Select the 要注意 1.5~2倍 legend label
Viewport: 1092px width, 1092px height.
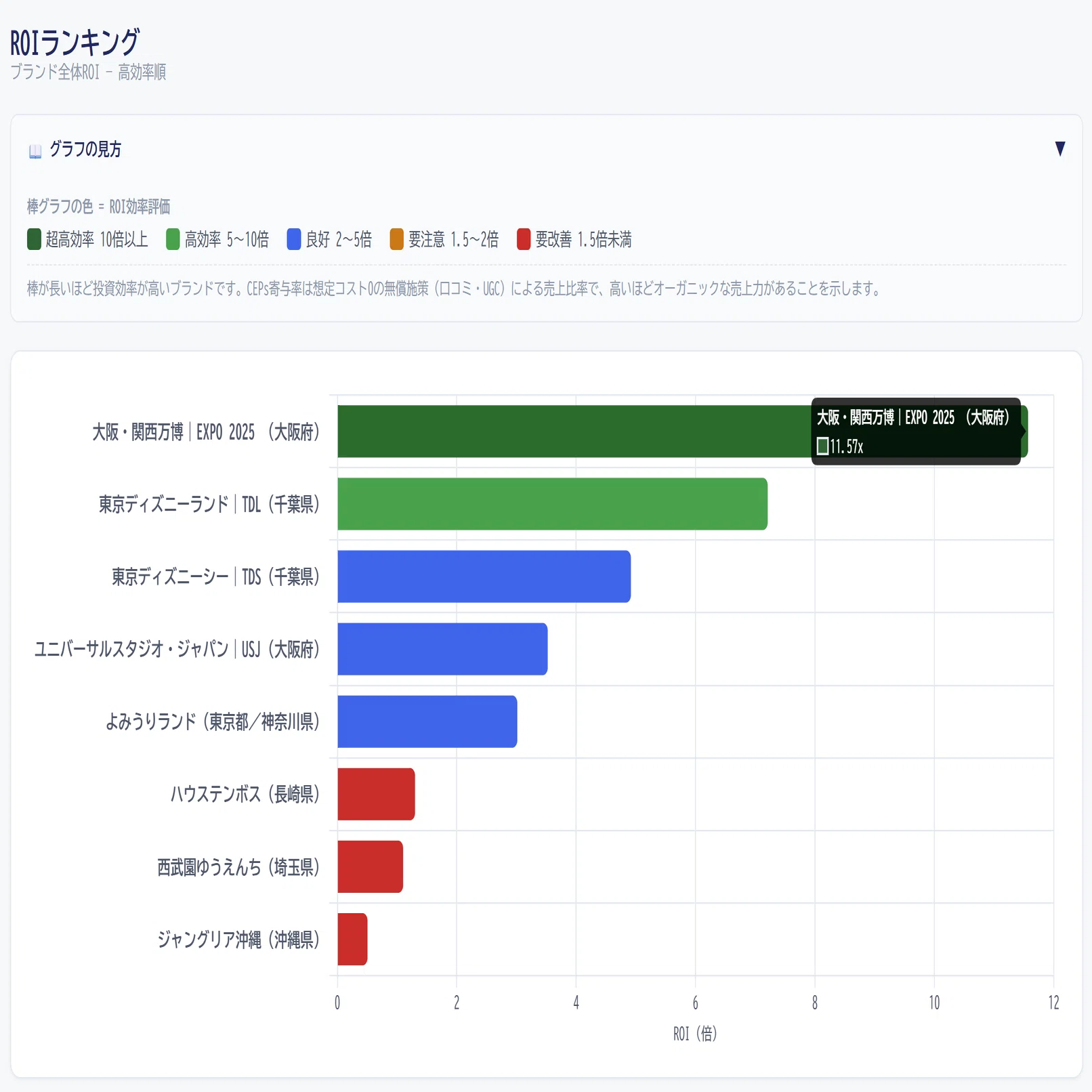454,239
